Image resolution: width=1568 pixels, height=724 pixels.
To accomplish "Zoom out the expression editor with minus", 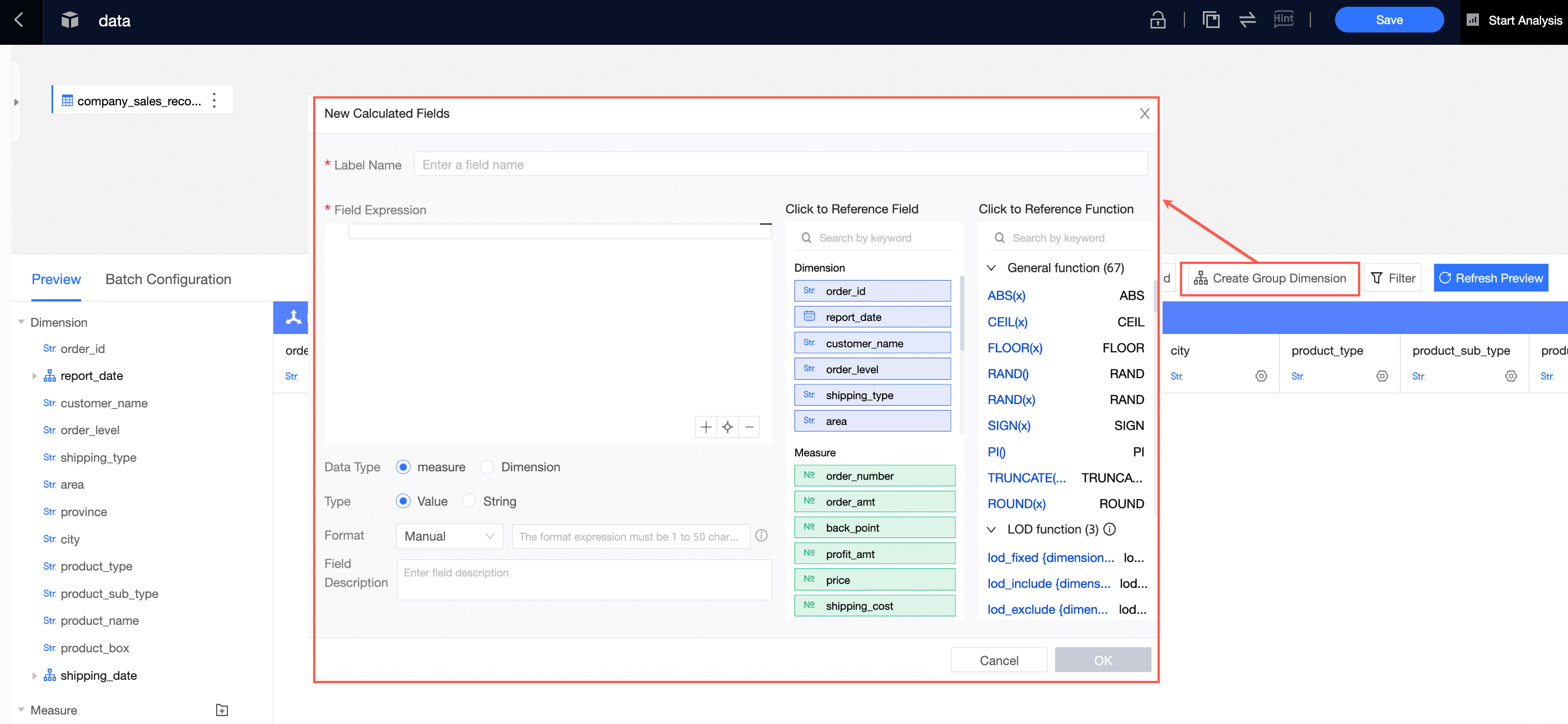I will (x=749, y=427).
